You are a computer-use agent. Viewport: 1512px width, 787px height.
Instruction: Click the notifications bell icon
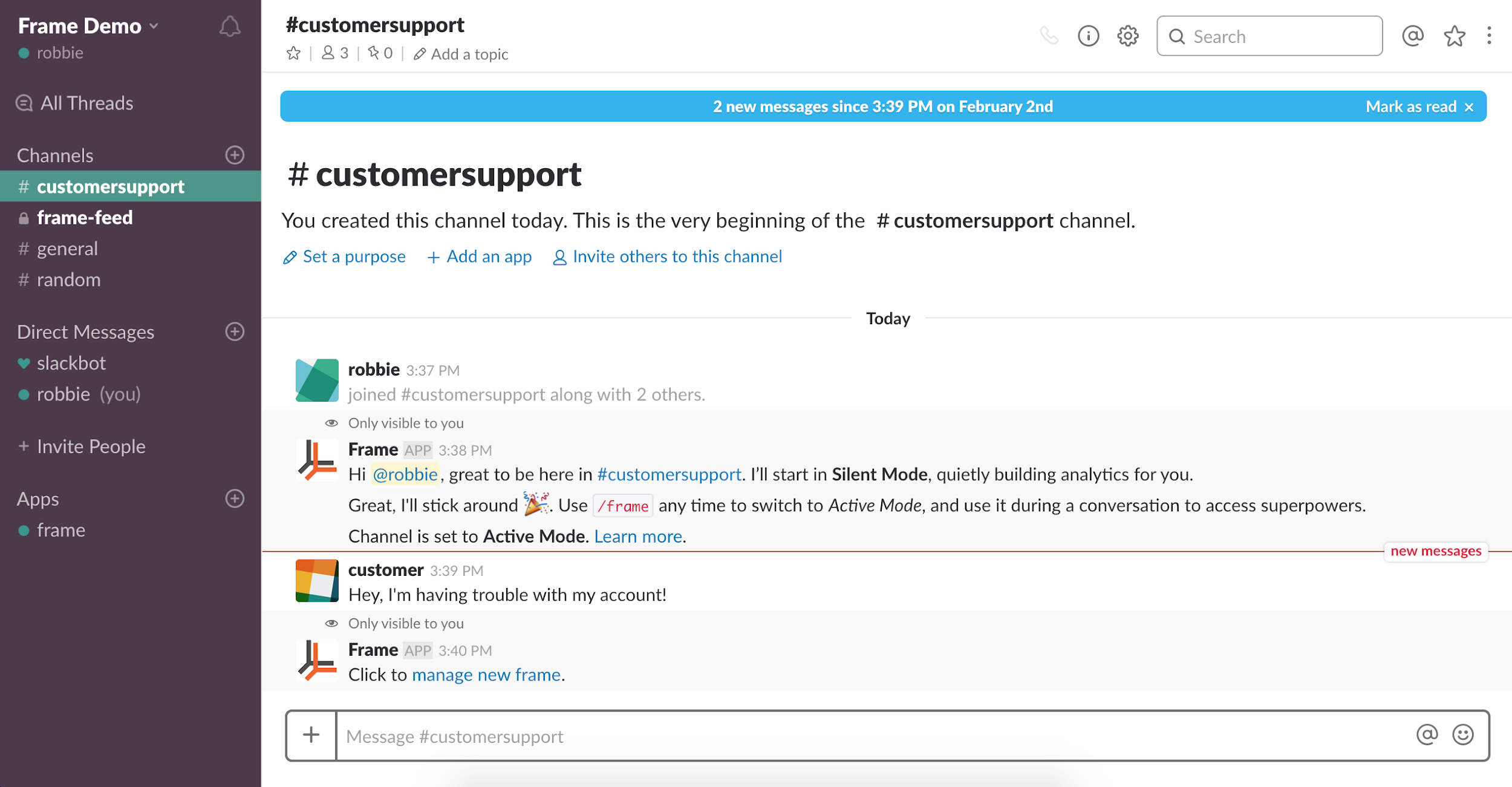230,27
